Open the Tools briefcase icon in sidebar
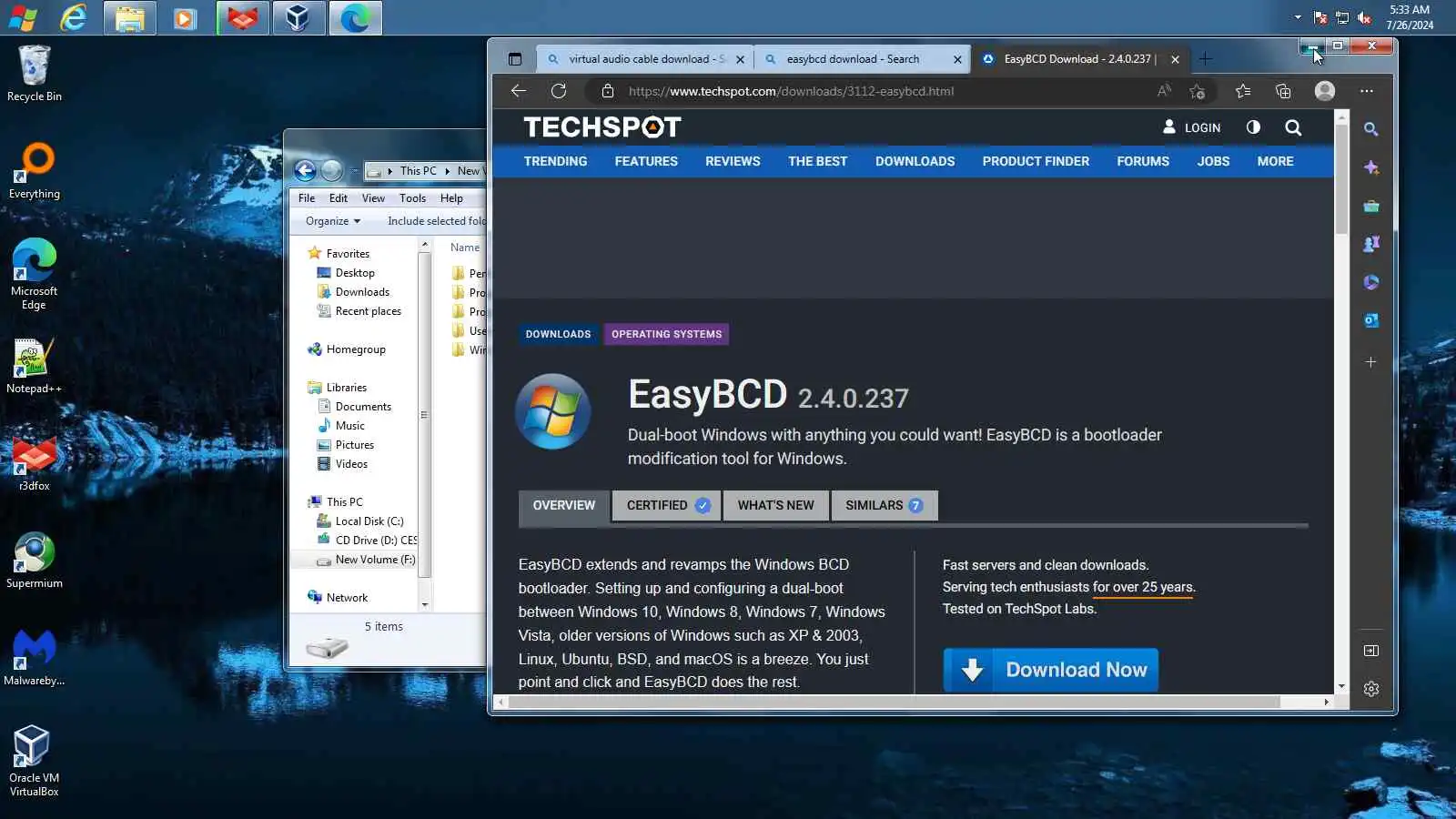The height and width of the screenshot is (819, 1456). pos(1371,207)
